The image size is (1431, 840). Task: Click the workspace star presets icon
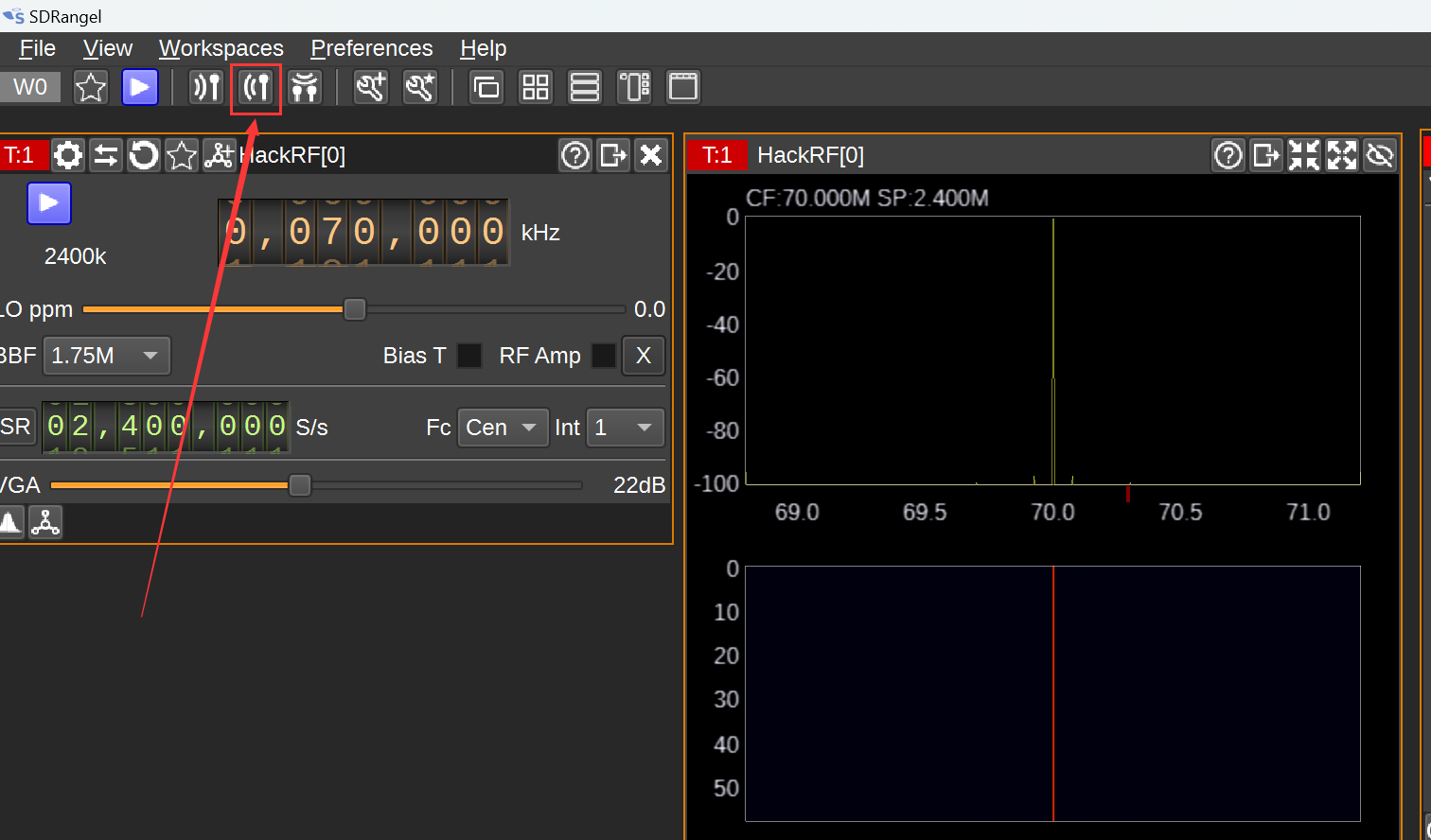[91, 87]
